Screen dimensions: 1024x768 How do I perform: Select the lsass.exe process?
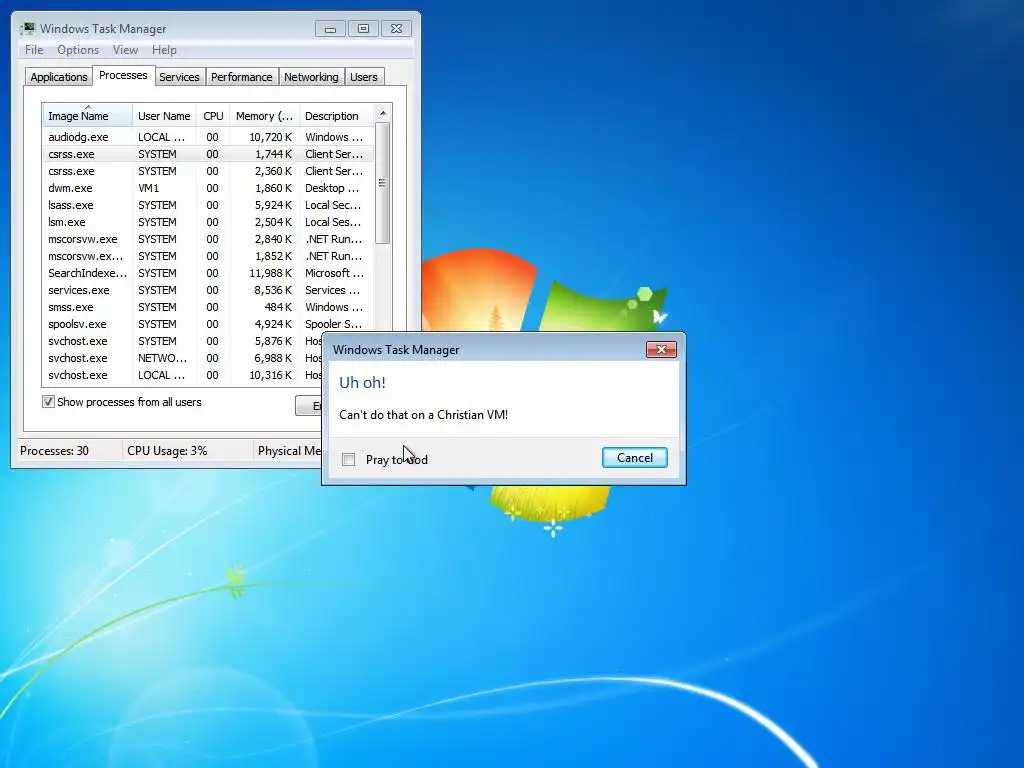tap(208, 205)
